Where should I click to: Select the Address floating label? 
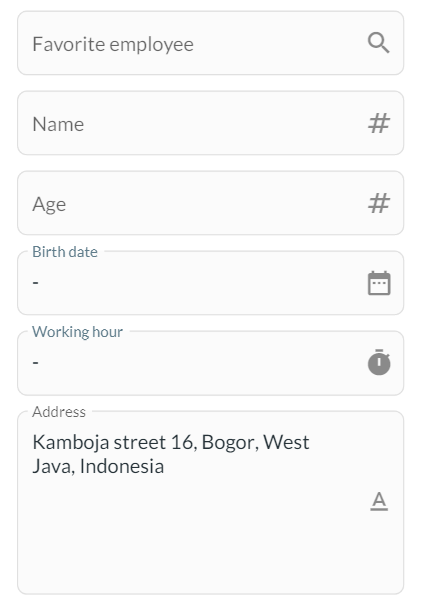pos(59,412)
